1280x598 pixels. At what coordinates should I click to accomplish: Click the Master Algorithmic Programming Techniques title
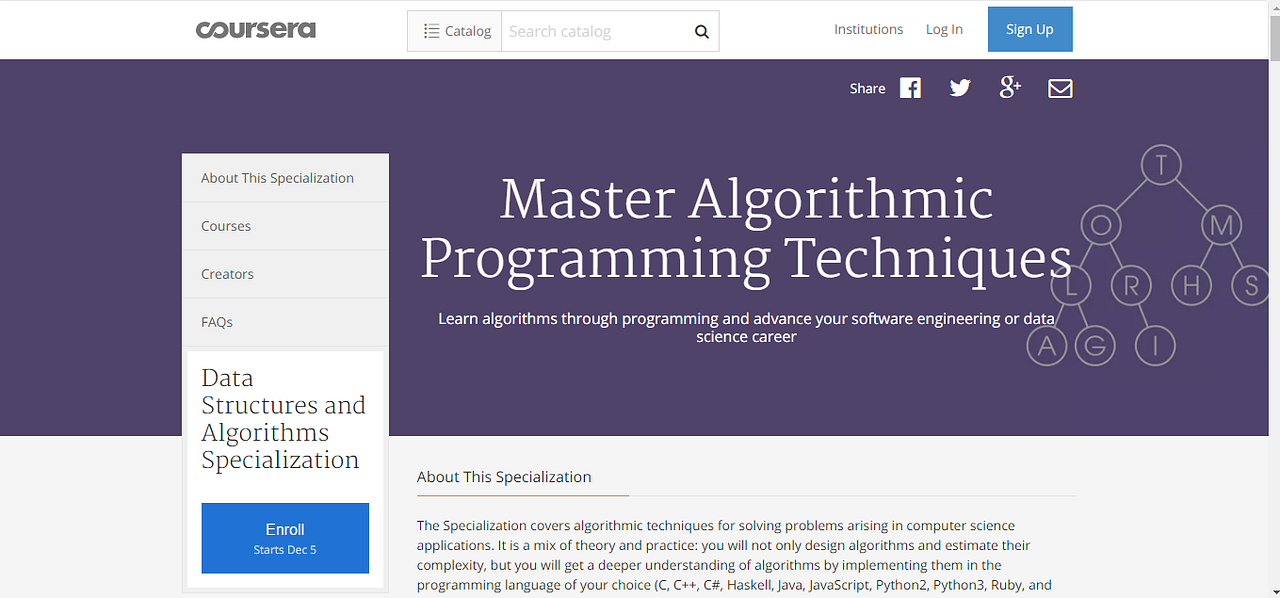pyautogui.click(x=746, y=229)
